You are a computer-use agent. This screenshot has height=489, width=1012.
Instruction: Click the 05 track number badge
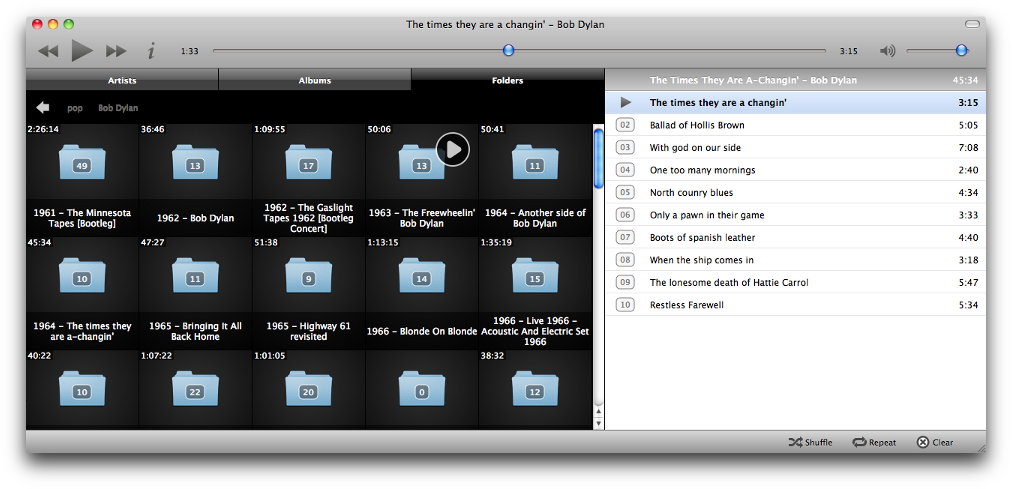625,193
